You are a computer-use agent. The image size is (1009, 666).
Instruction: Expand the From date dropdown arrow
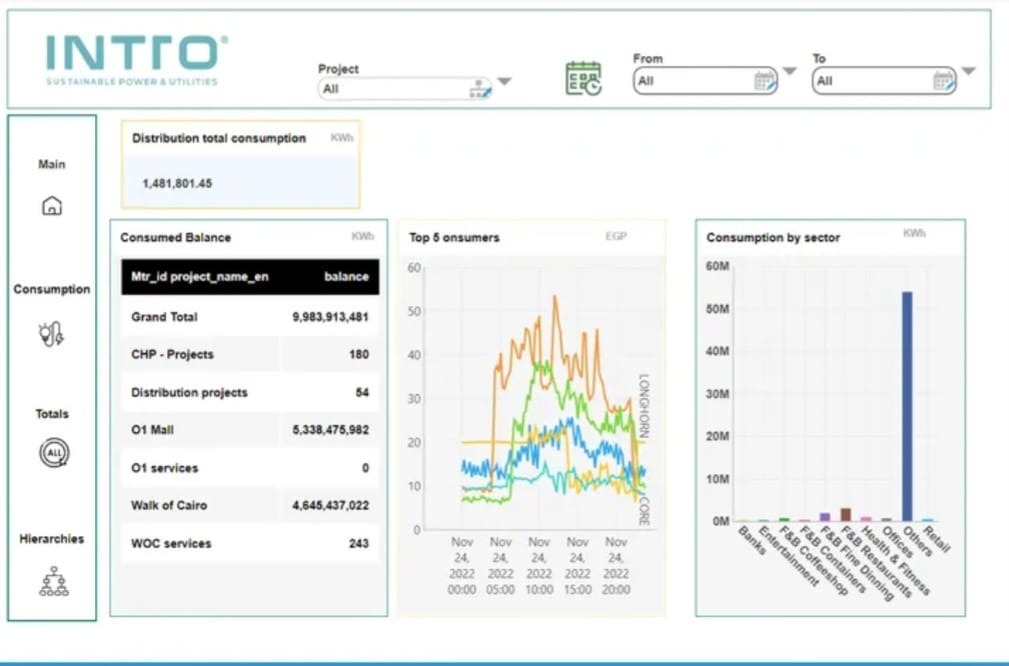[789, 71]
